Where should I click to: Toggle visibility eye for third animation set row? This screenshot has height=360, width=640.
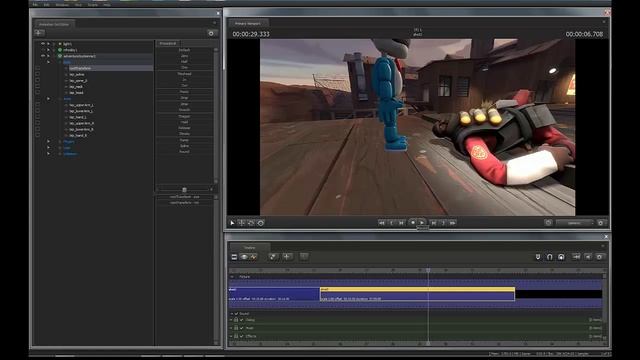(x=42, y=56)
